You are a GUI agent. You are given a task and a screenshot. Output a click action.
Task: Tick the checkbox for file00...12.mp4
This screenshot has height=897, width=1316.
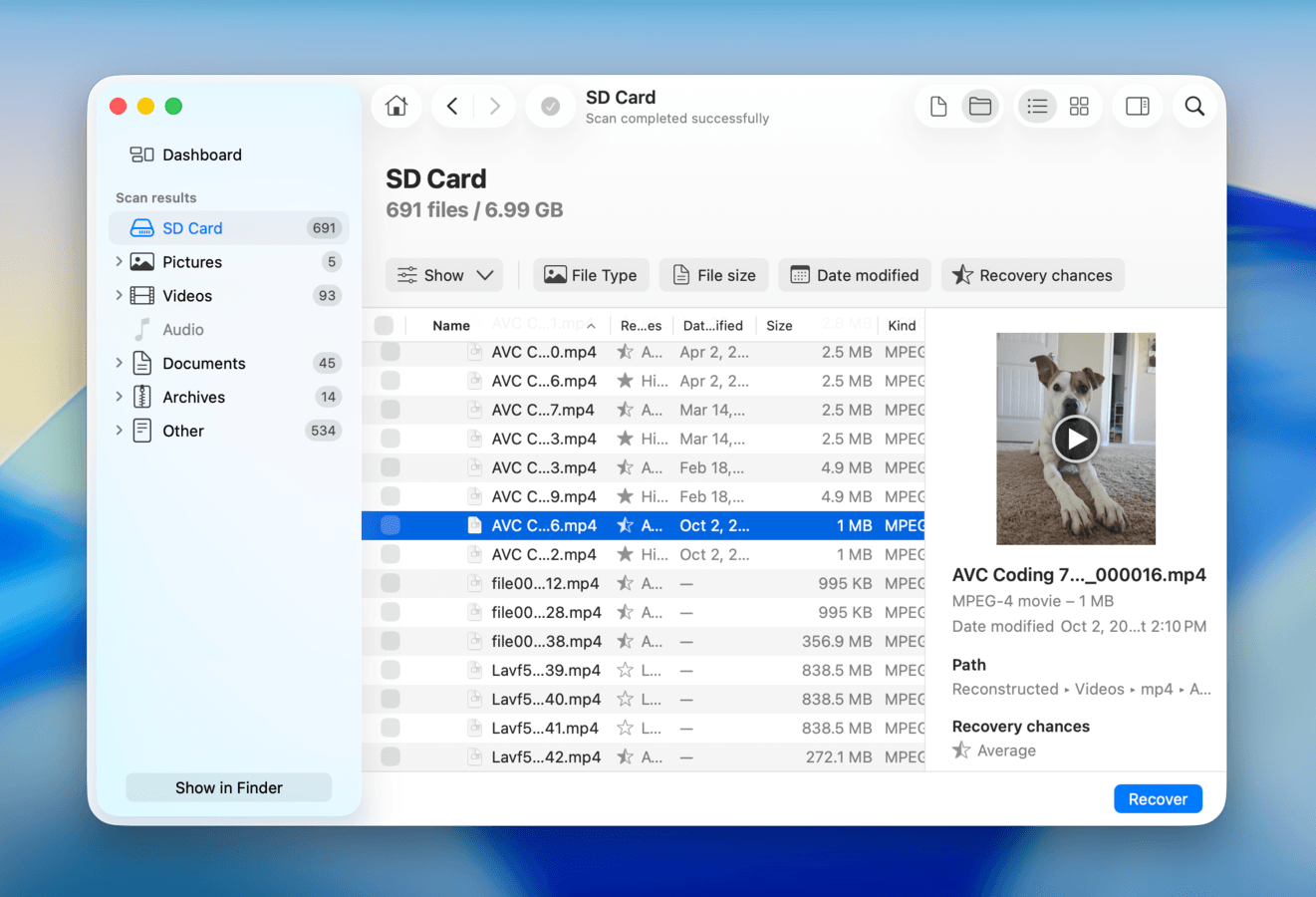390,583
